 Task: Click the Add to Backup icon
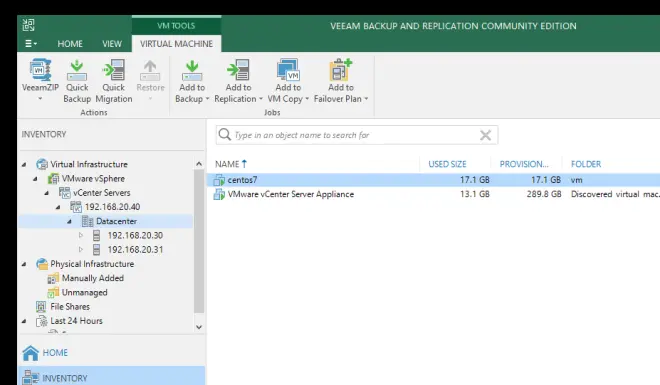pyautogui.click(x=192, y=70)
